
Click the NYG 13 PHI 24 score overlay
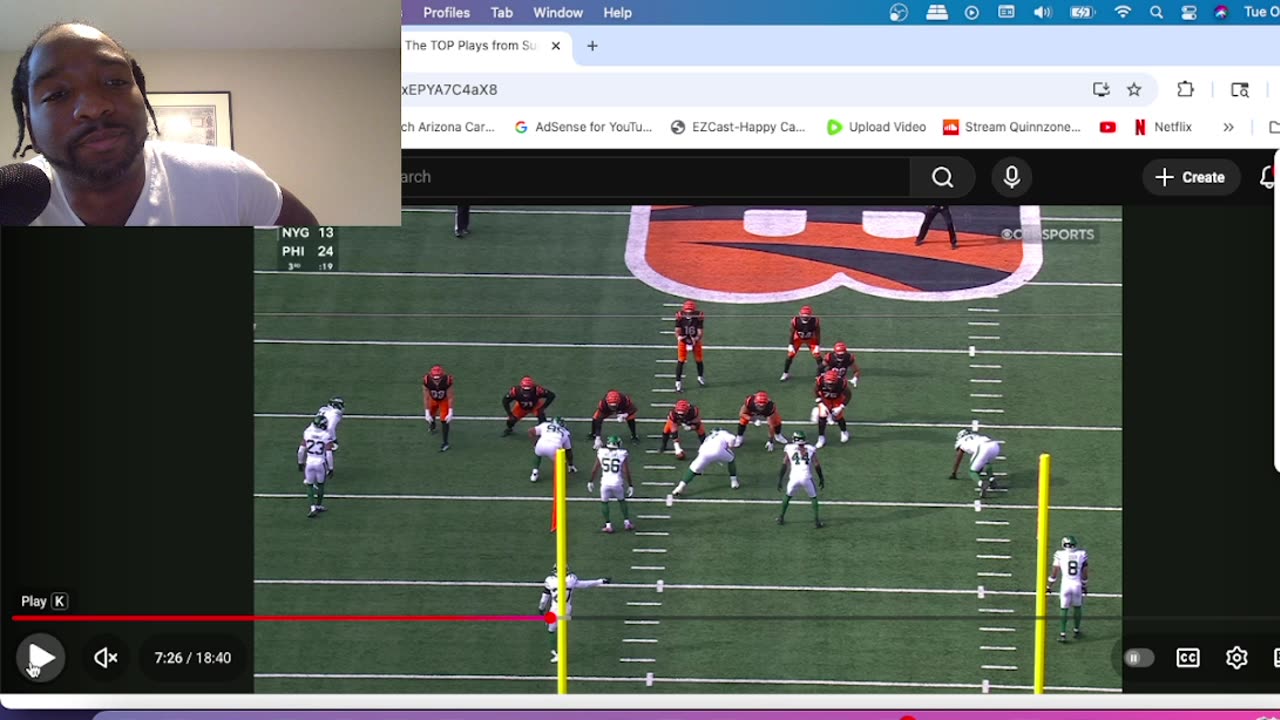[307, 248]
